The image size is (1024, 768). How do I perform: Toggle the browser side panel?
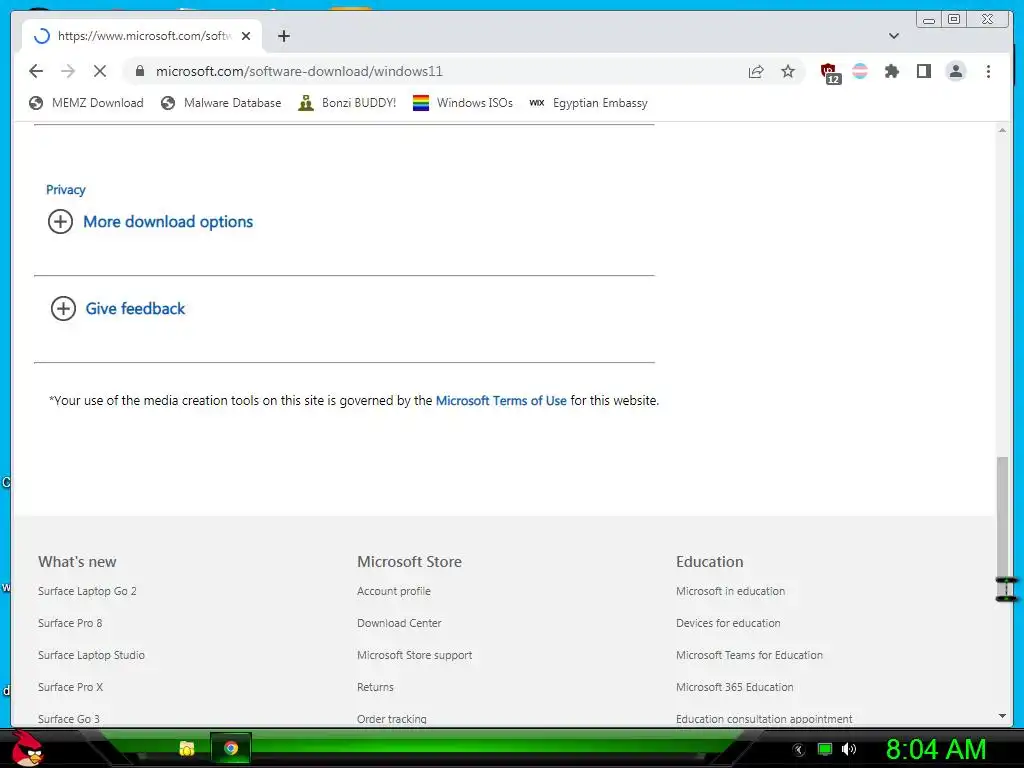(923, 71)
